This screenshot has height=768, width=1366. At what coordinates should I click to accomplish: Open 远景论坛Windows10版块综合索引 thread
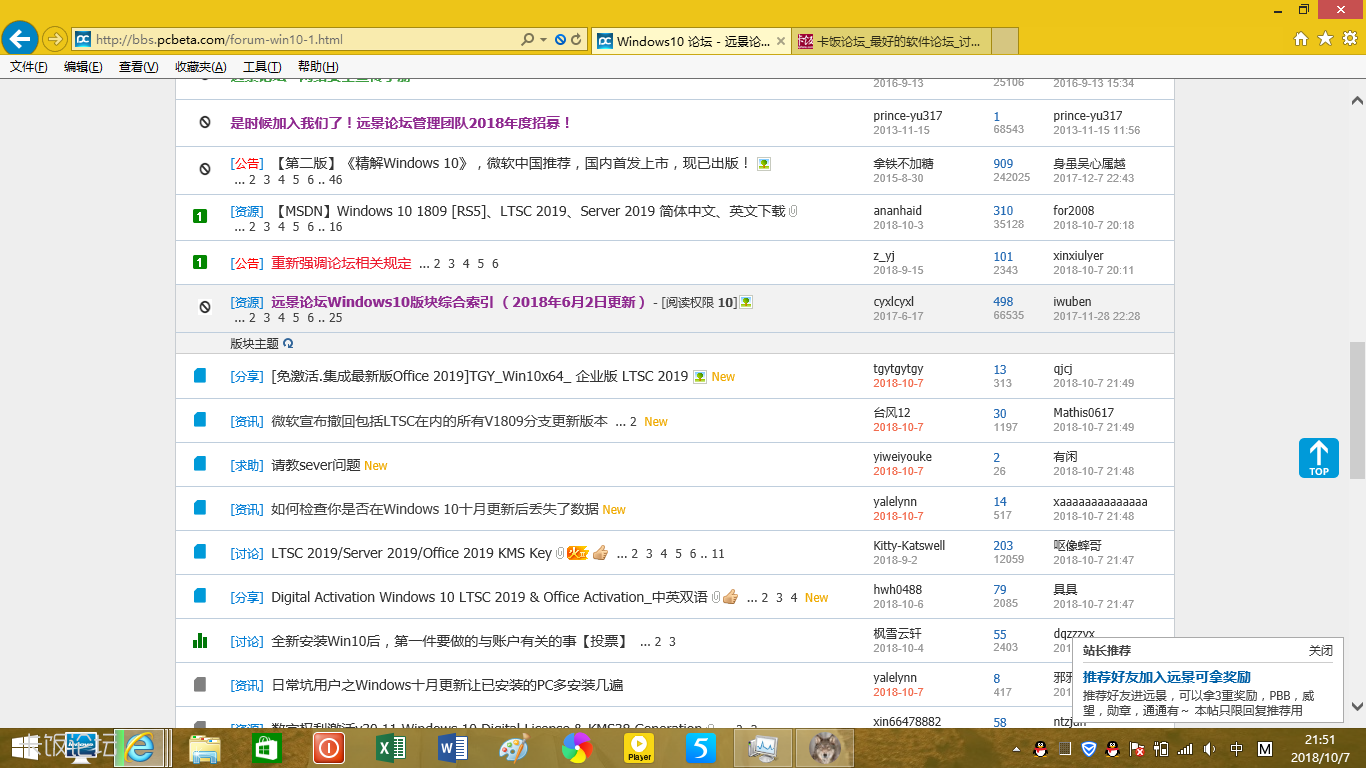459,302
